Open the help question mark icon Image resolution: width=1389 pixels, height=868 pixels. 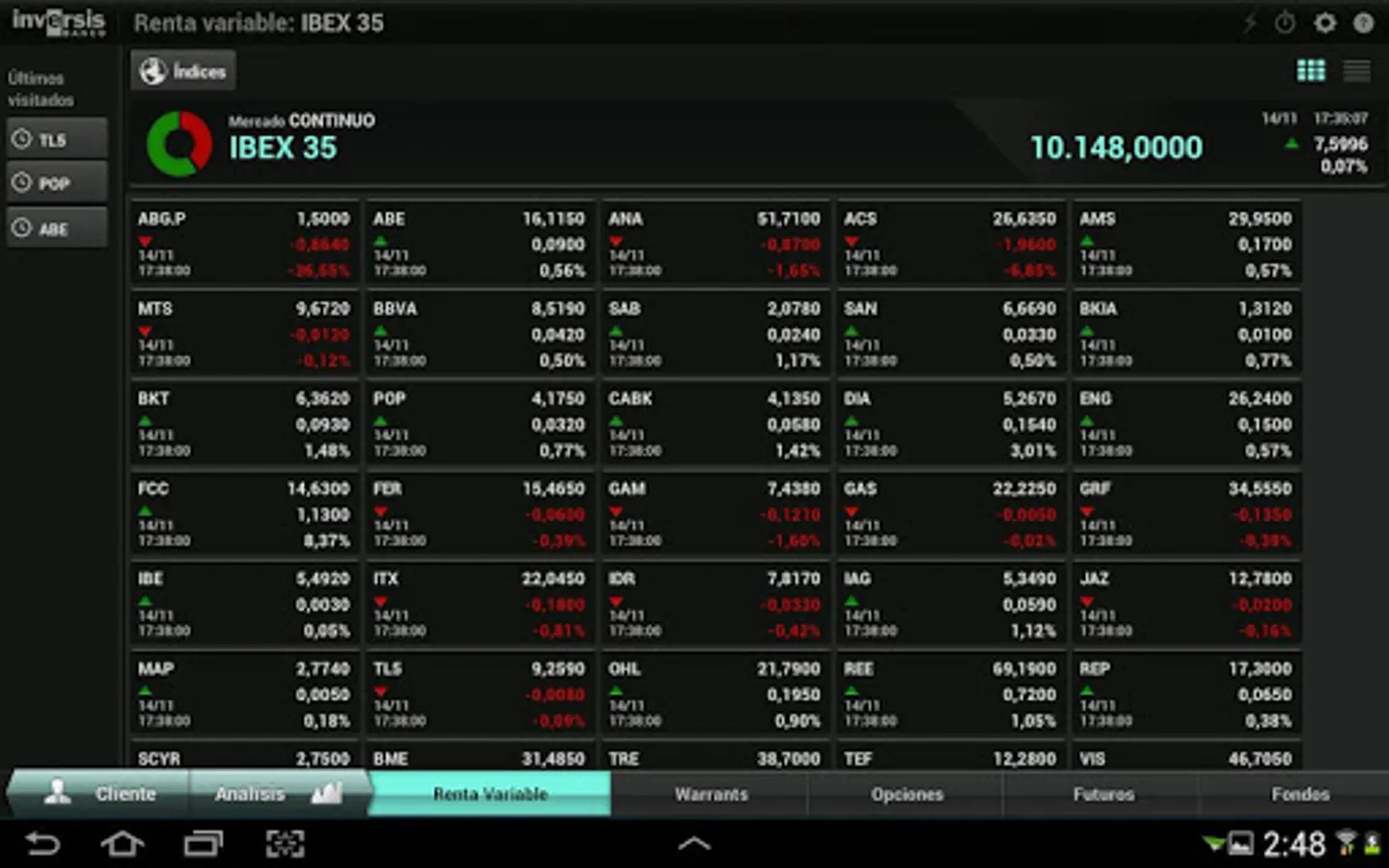(1363, 22)
